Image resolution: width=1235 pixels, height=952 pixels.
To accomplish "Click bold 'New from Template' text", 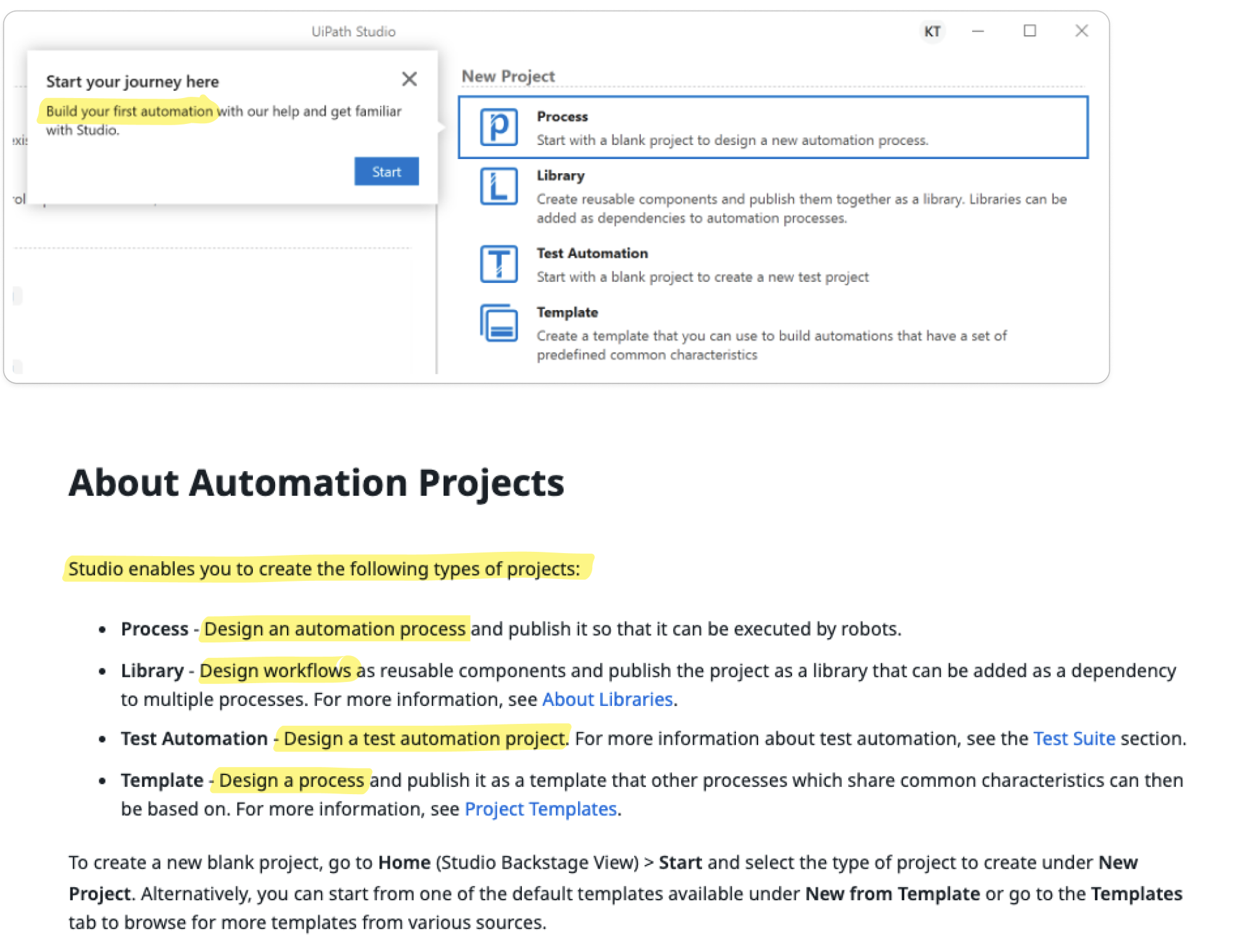I will [x=893, y=893].
